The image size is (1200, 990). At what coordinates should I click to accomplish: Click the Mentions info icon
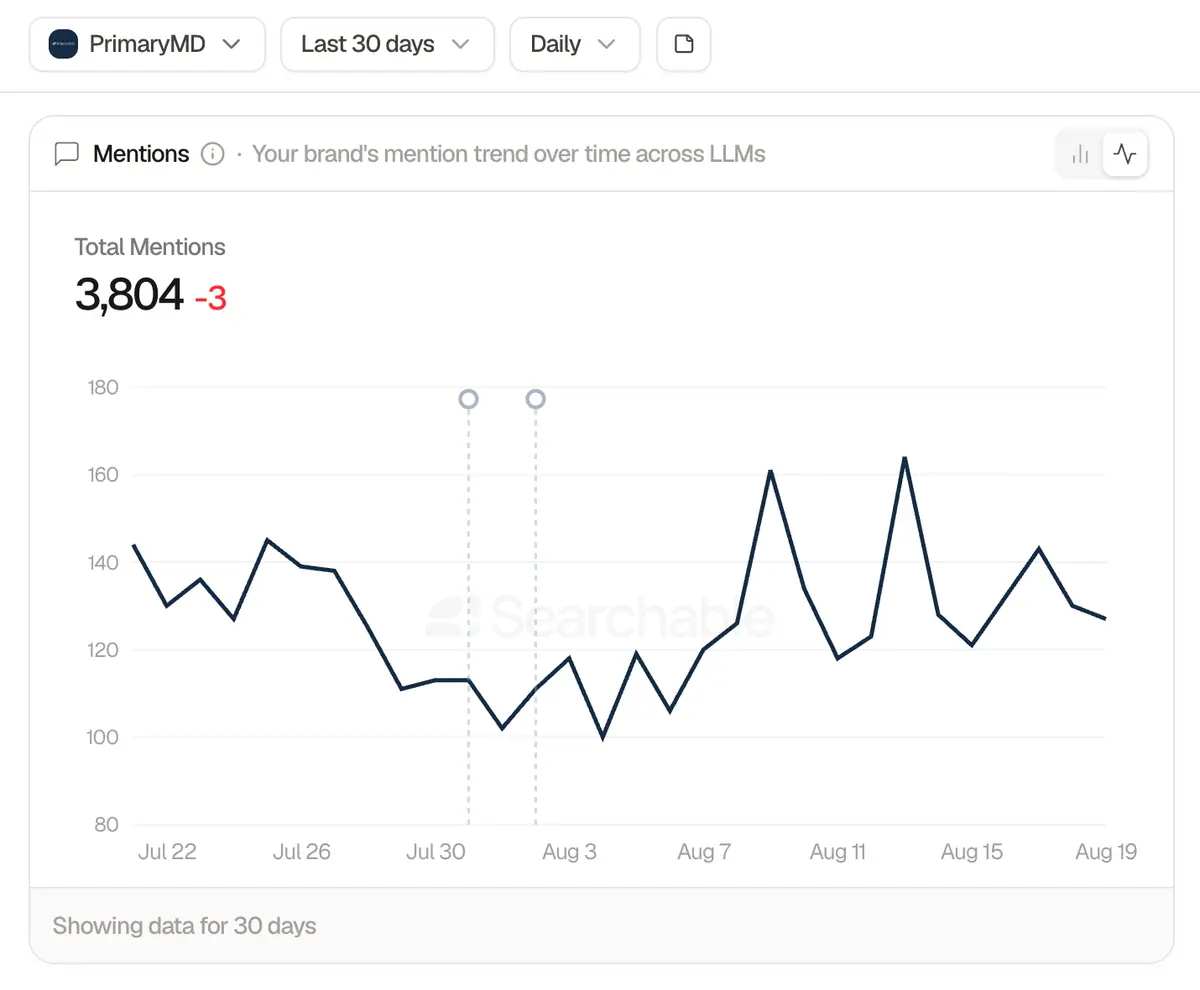212,154
